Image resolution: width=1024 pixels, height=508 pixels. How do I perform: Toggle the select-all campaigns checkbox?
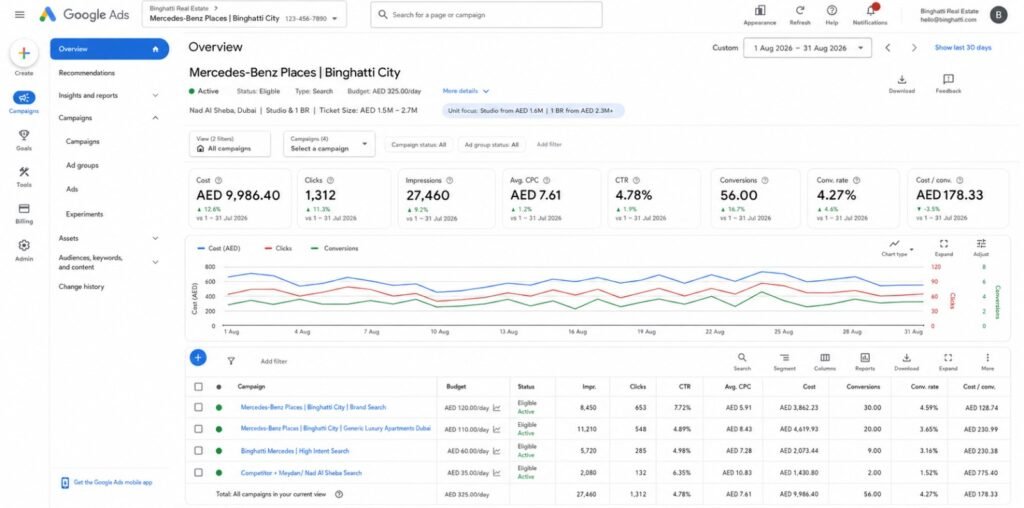tap(199, 387)
